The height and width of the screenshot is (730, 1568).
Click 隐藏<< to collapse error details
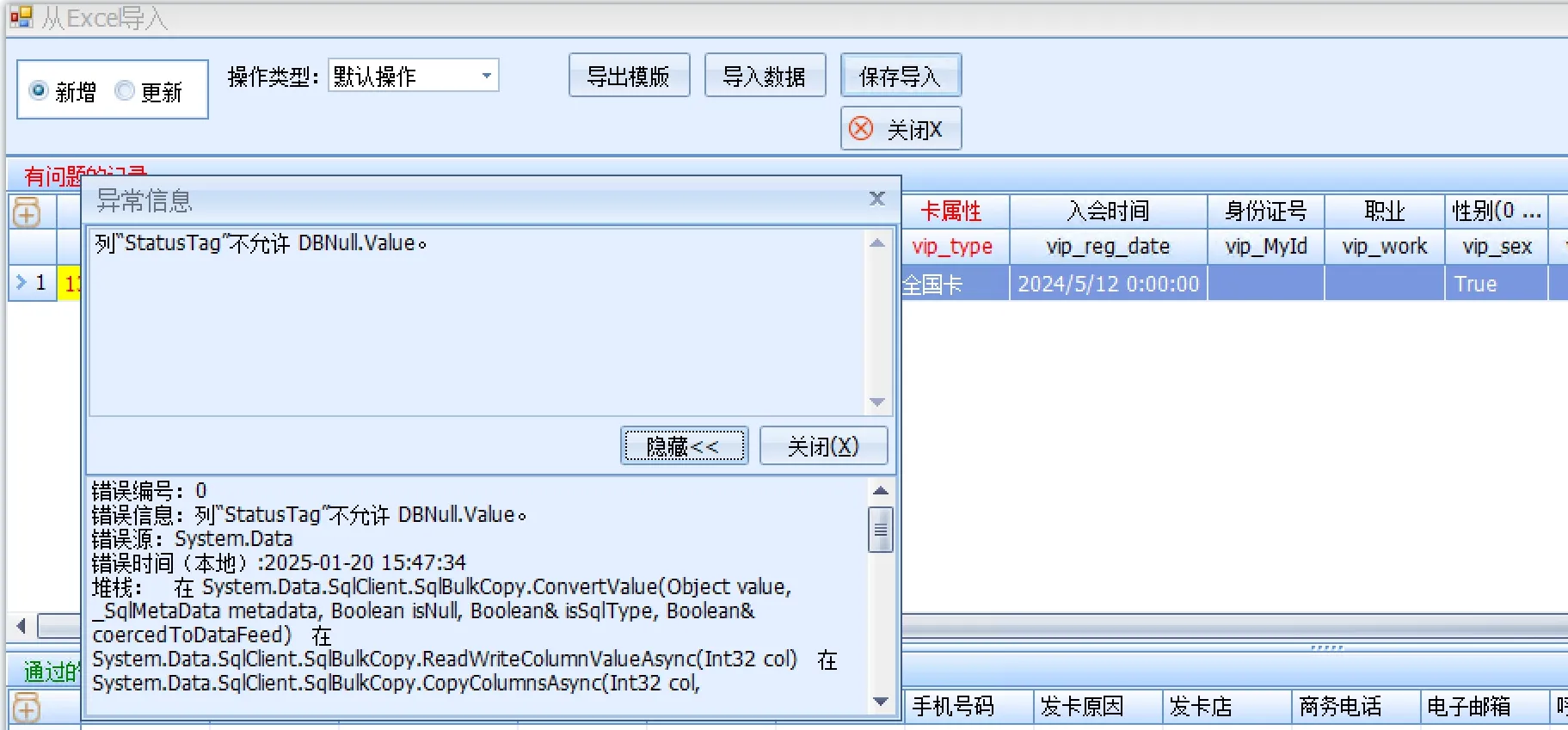coord(684,446)
